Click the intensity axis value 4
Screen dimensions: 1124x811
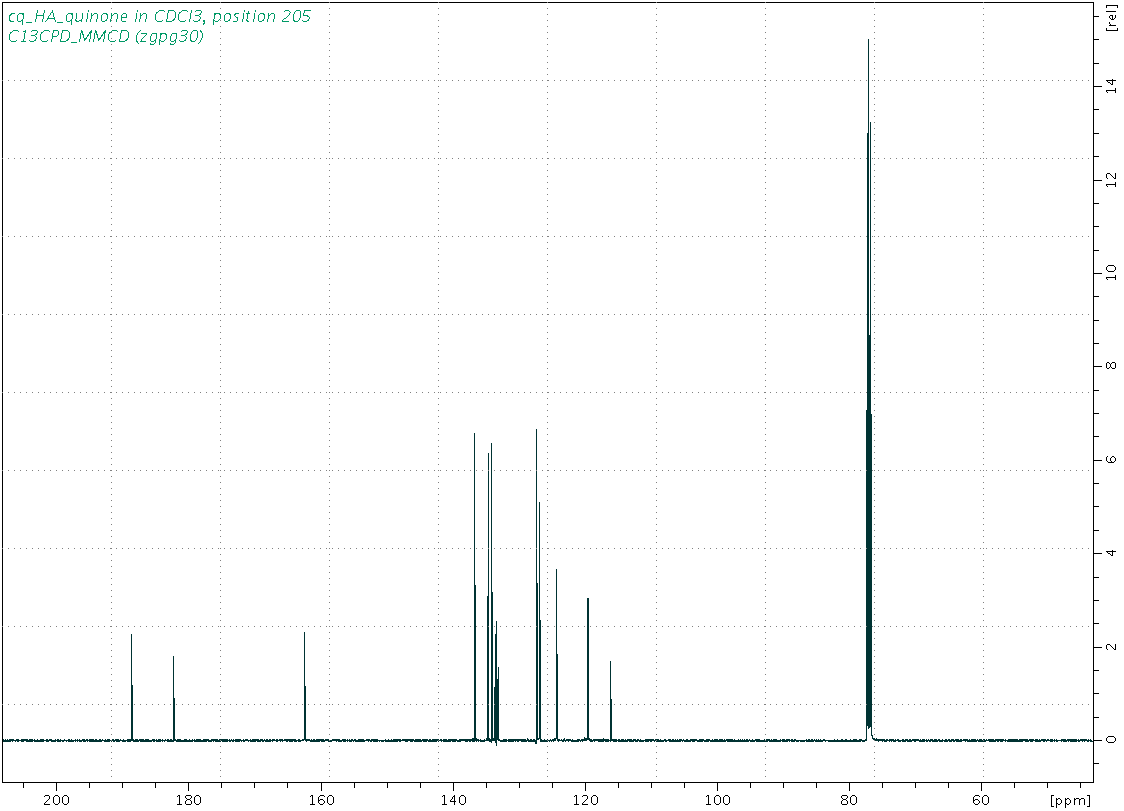(1111, 552)
